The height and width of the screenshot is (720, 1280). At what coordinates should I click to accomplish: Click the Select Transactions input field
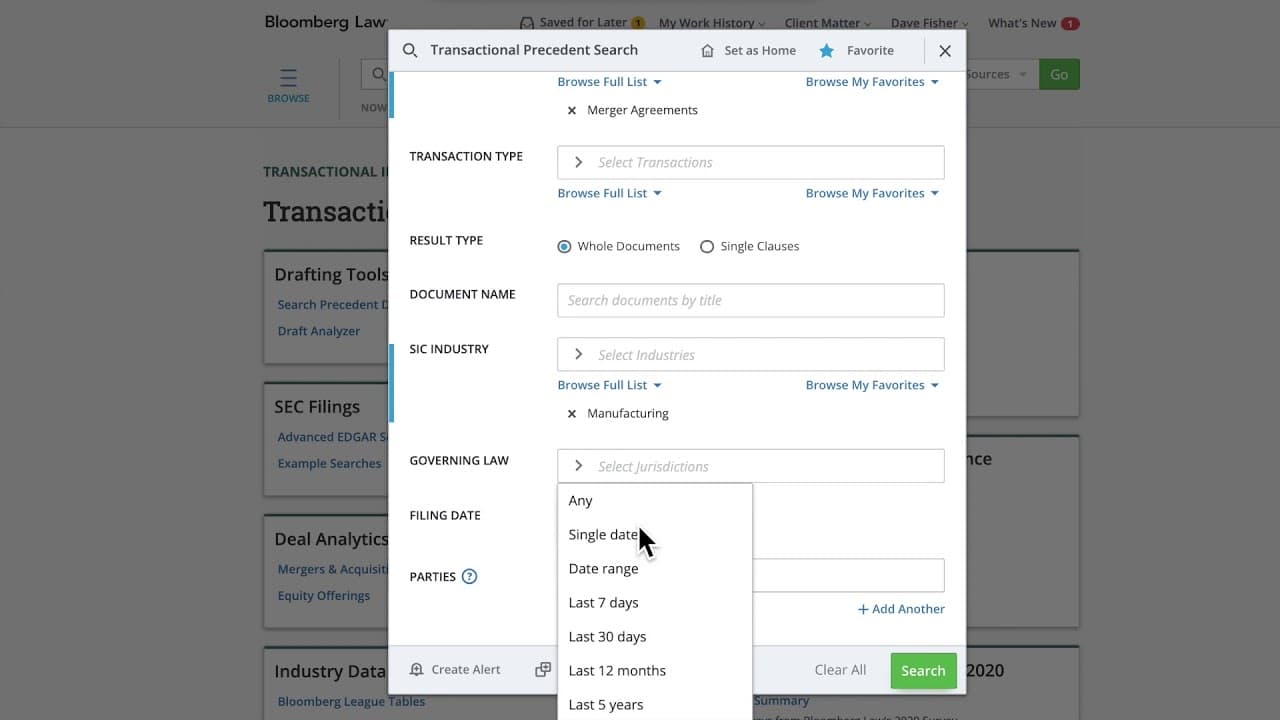click(751, 162)
